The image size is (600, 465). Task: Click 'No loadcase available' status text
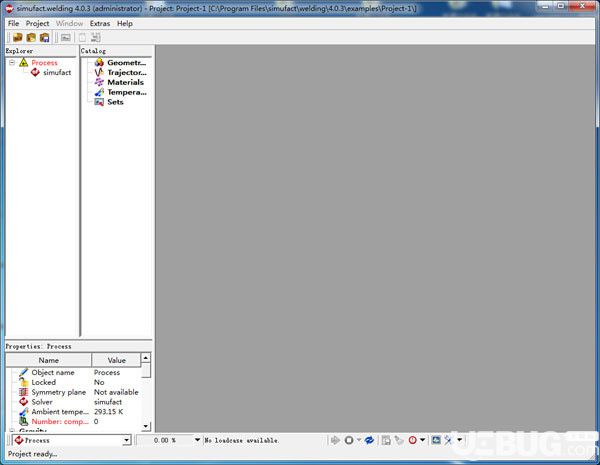point(241,441)
